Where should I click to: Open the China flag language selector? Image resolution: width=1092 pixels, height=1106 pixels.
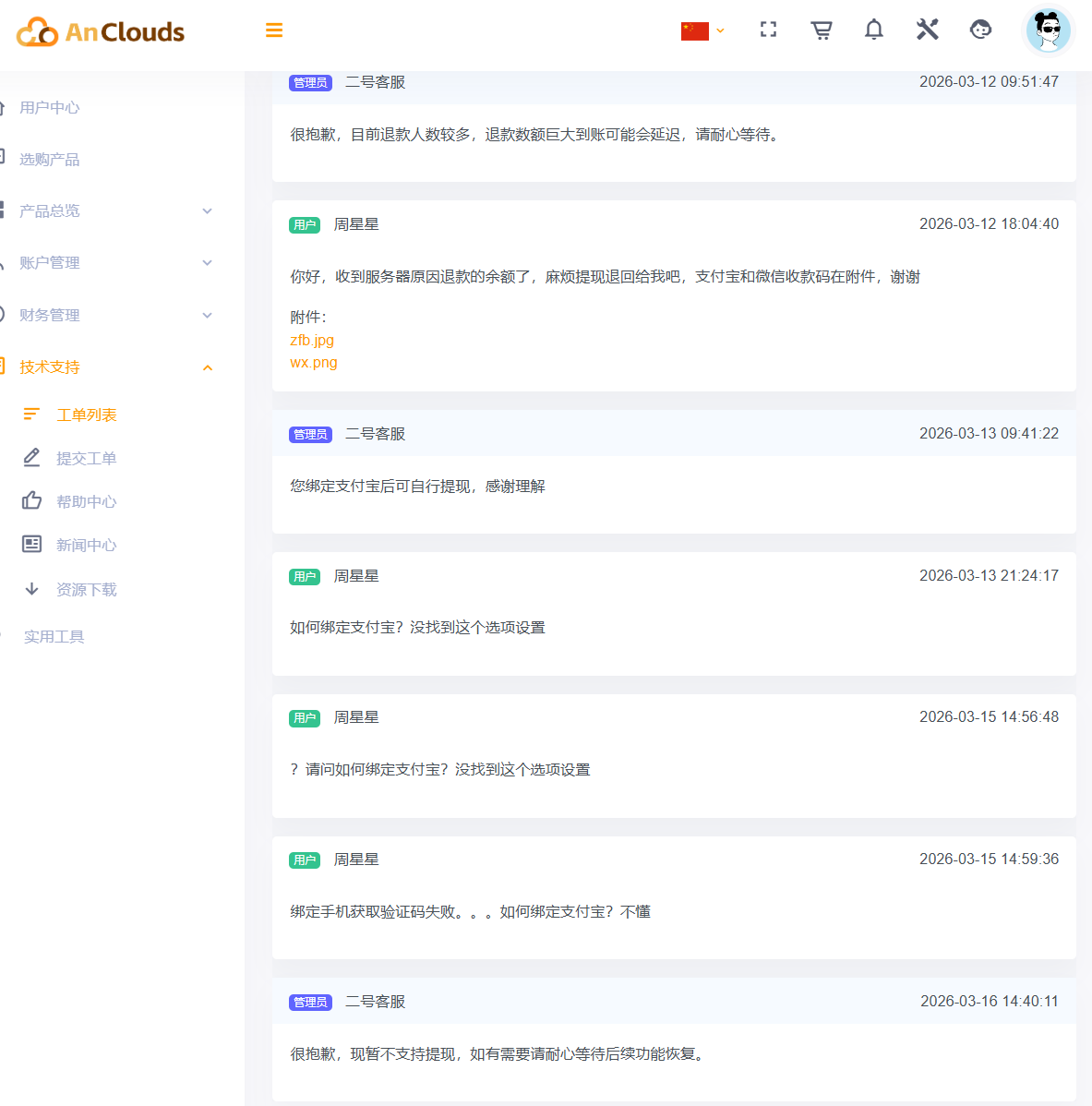click(x=702, y=31)
